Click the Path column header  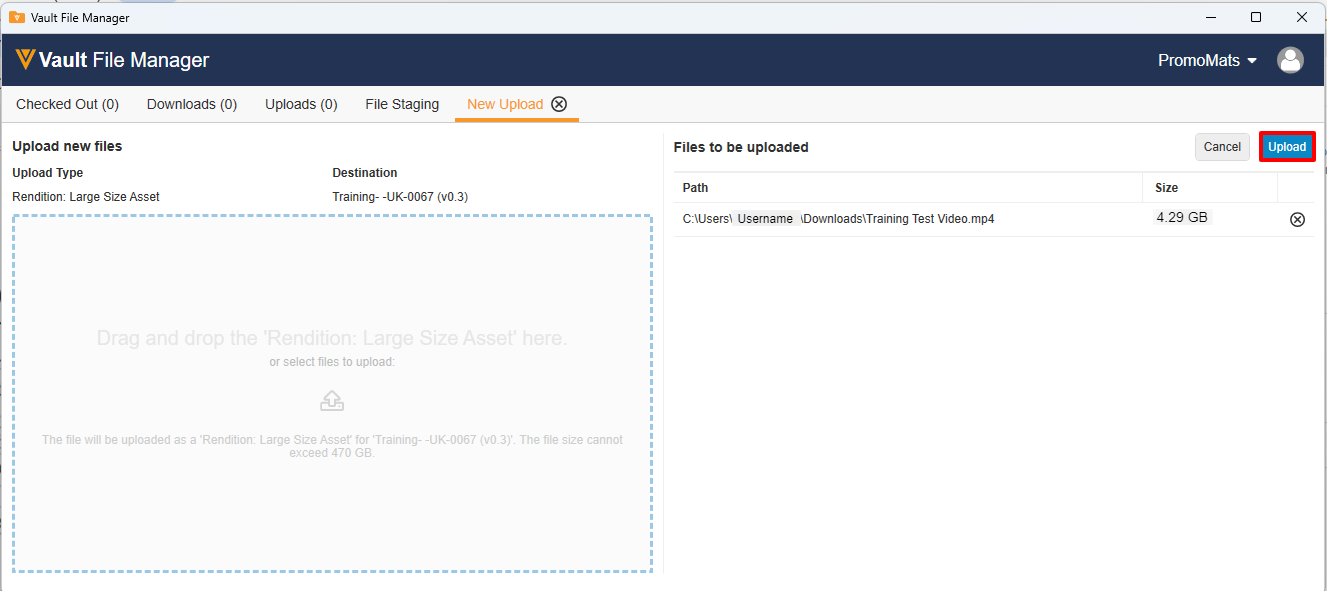coord(695,188)
